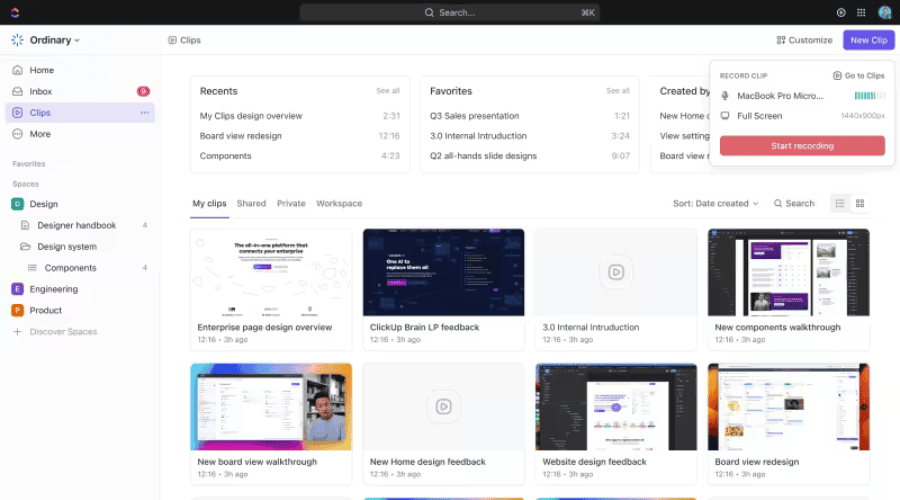Click the More icon in sidebar

click(18, 134)
